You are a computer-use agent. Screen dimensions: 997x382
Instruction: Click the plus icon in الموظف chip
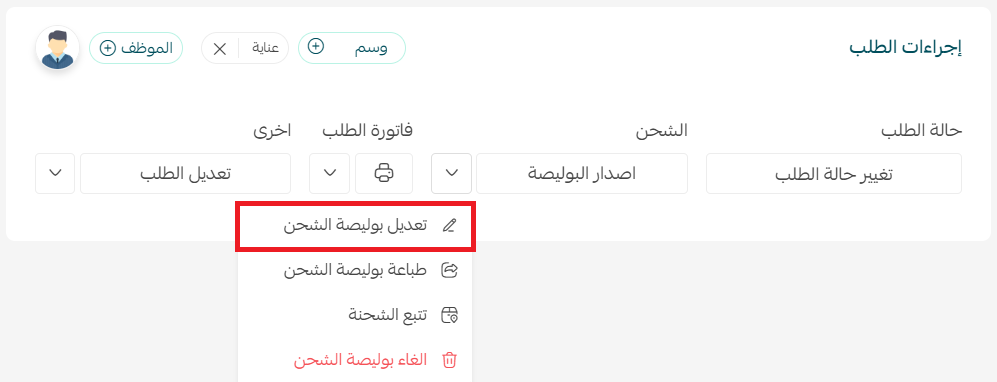tap(108, 48)
